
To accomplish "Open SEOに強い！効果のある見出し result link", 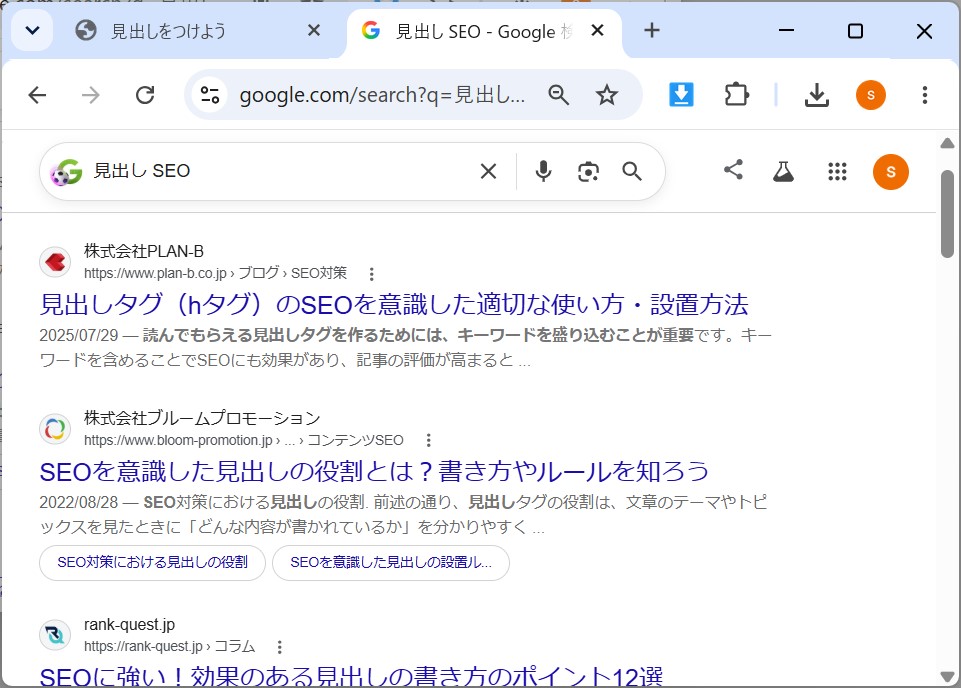I will click(351, 676).
